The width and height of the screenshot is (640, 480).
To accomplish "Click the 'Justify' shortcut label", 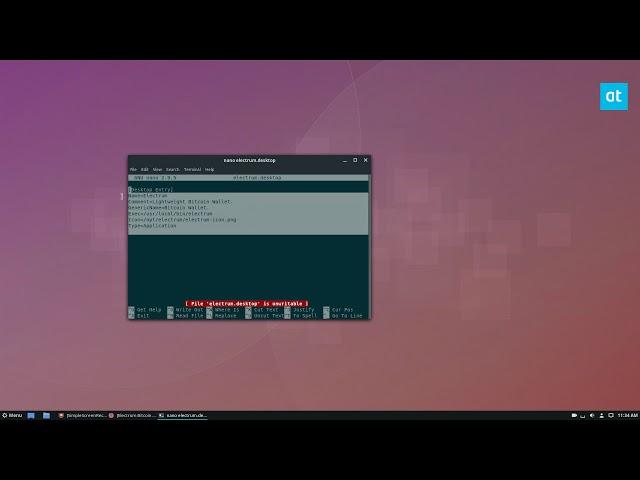I will (304, 310).
